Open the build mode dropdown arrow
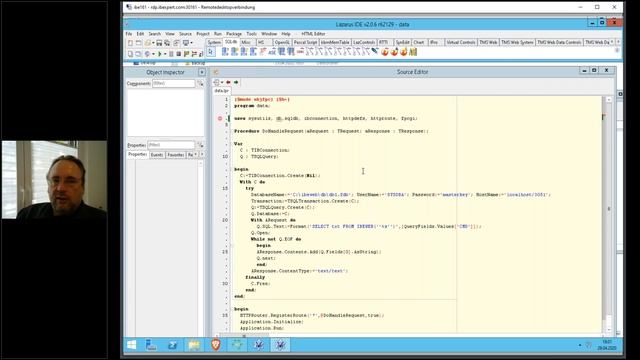 click(153, 54)
